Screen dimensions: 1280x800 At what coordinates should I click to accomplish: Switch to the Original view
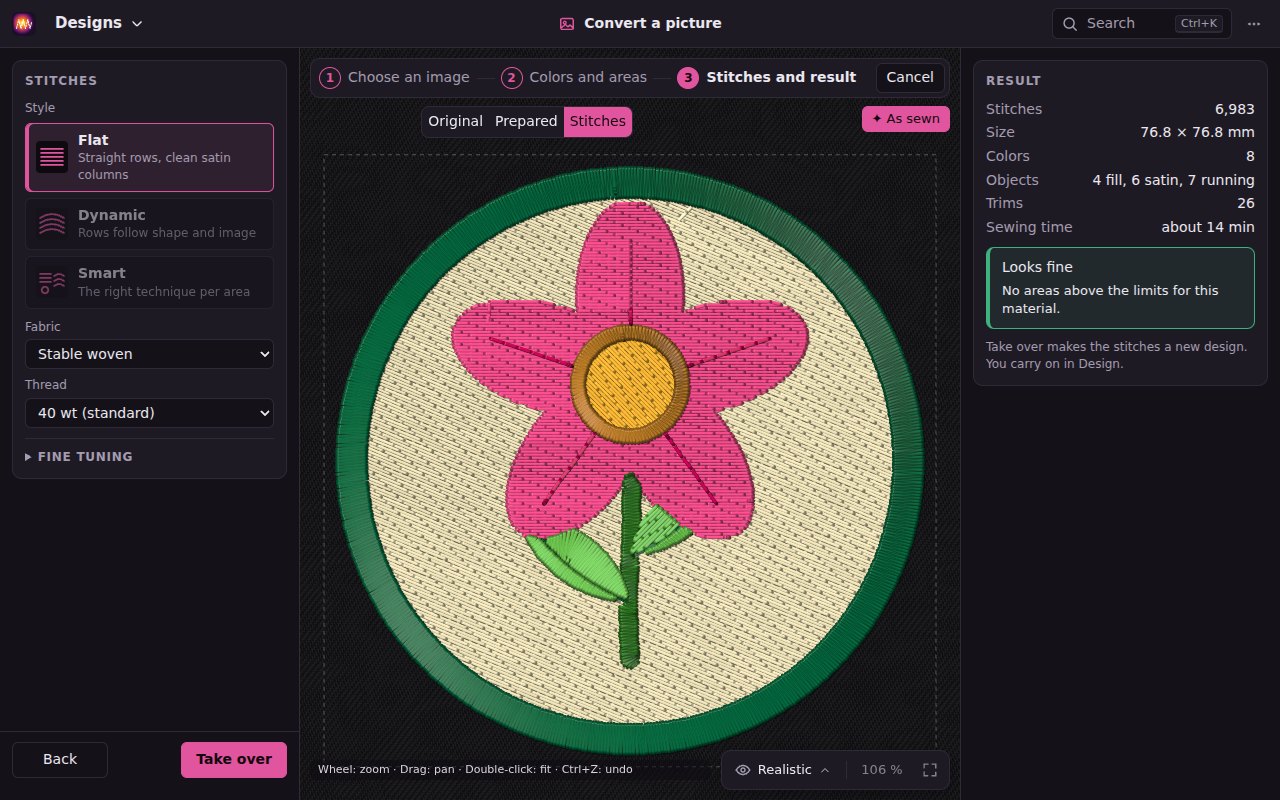[455, 122]
